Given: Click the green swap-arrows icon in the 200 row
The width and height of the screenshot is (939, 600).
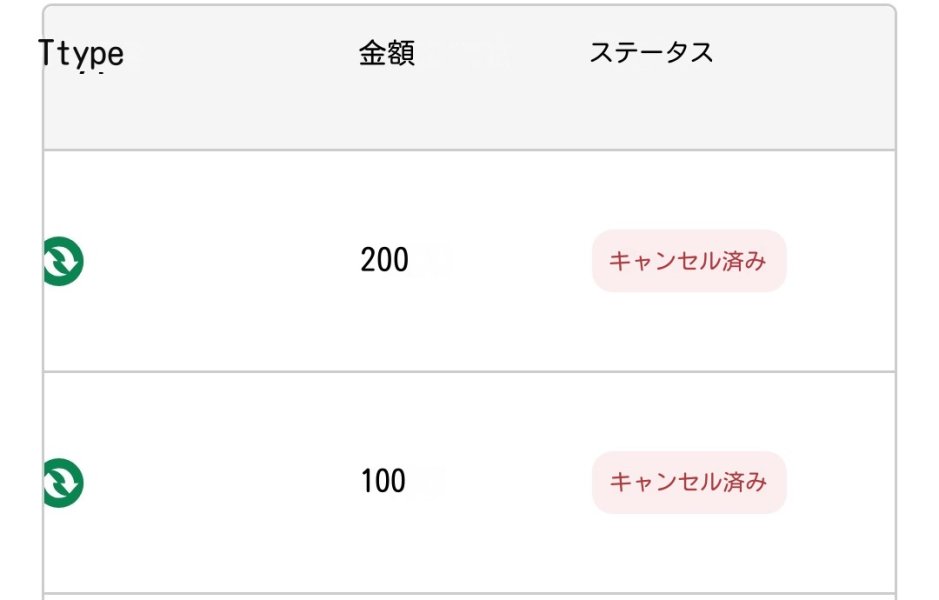Looking at the screenshot, I should 63,261.
